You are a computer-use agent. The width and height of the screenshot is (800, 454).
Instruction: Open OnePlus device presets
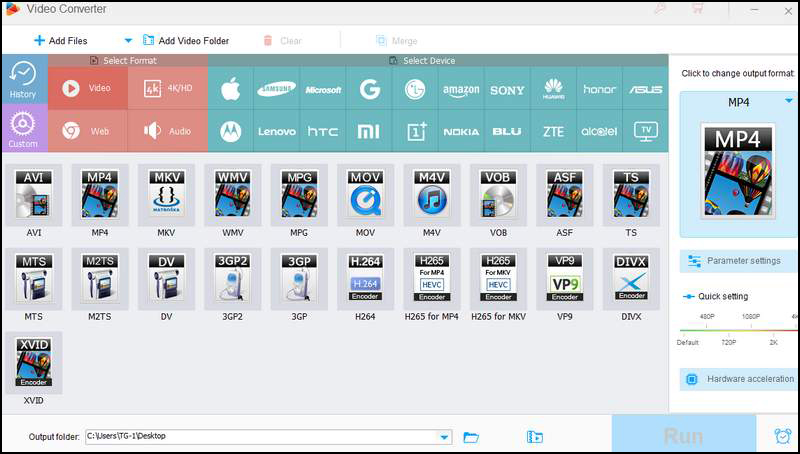coord(415,131)
